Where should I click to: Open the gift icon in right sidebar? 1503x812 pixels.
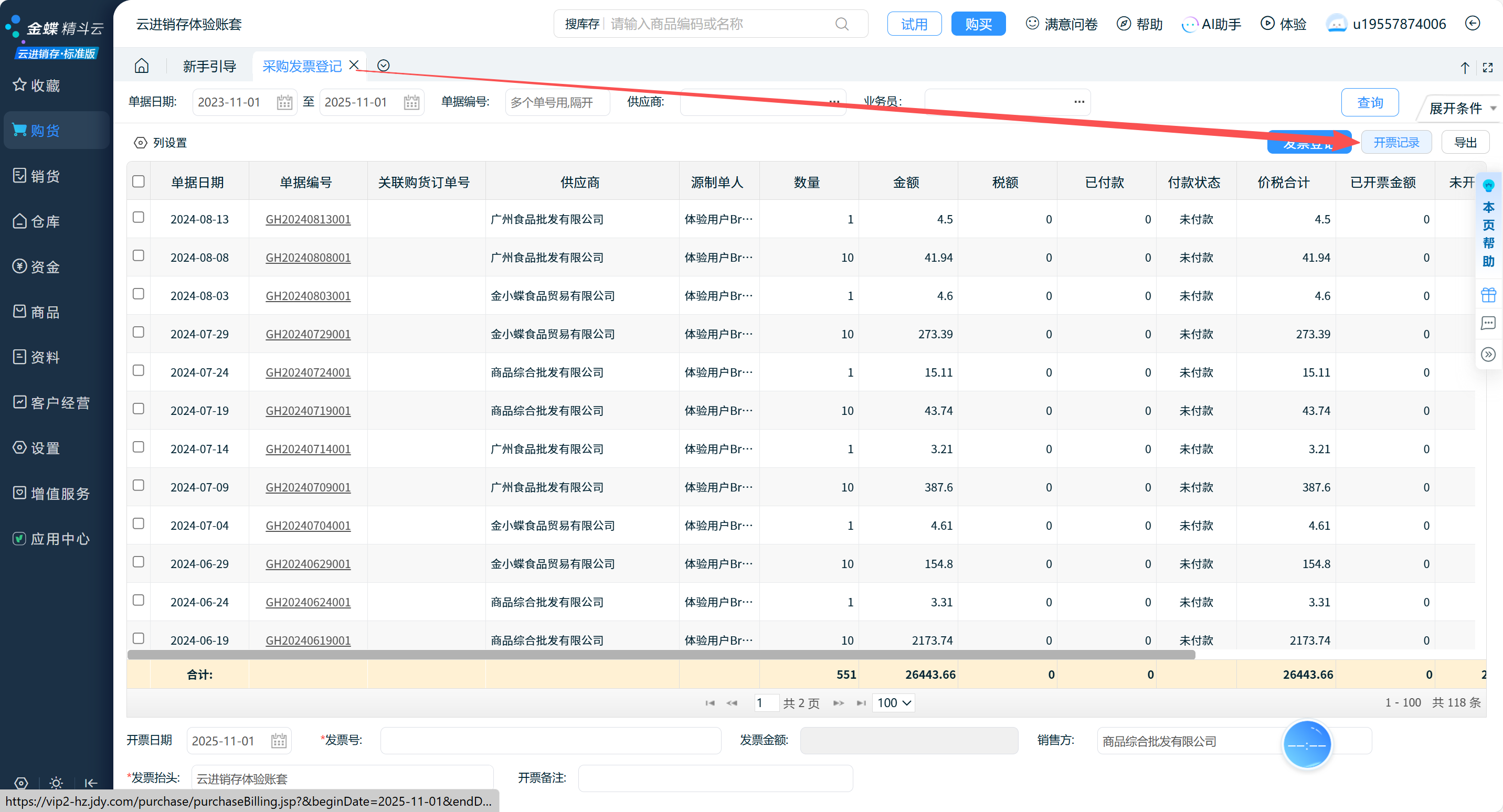(1488, 295)
